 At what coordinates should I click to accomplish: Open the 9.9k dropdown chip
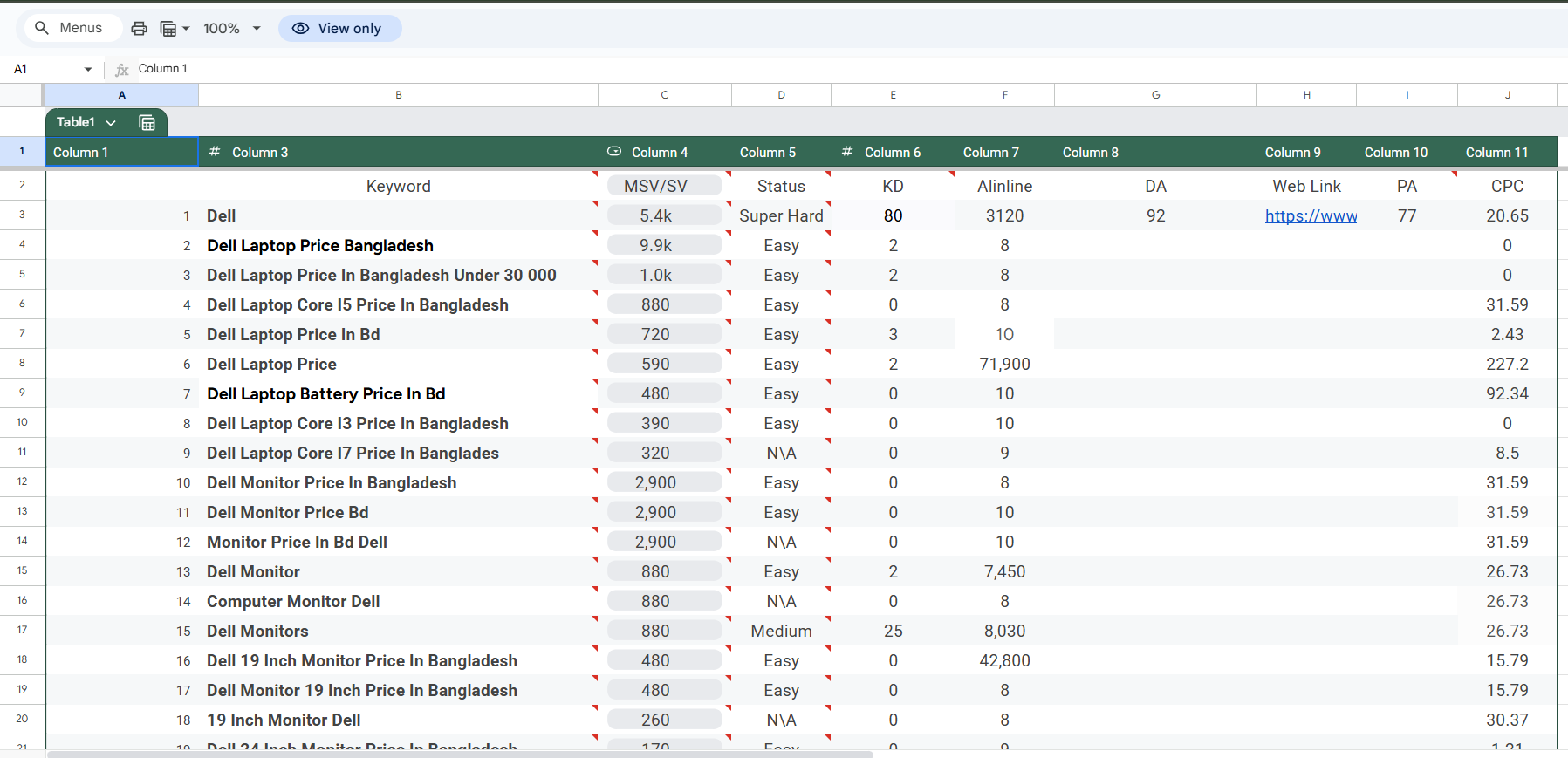click(x=665, y=245)
